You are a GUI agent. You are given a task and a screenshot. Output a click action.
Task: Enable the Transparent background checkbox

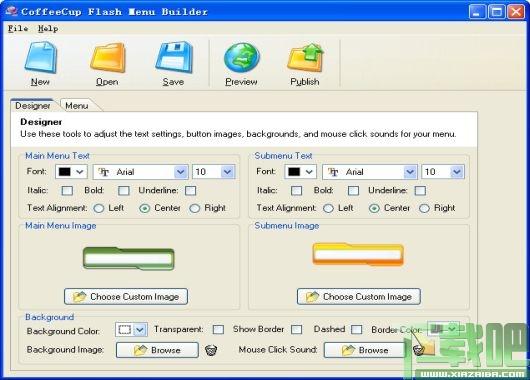click(x=218, y=329)
